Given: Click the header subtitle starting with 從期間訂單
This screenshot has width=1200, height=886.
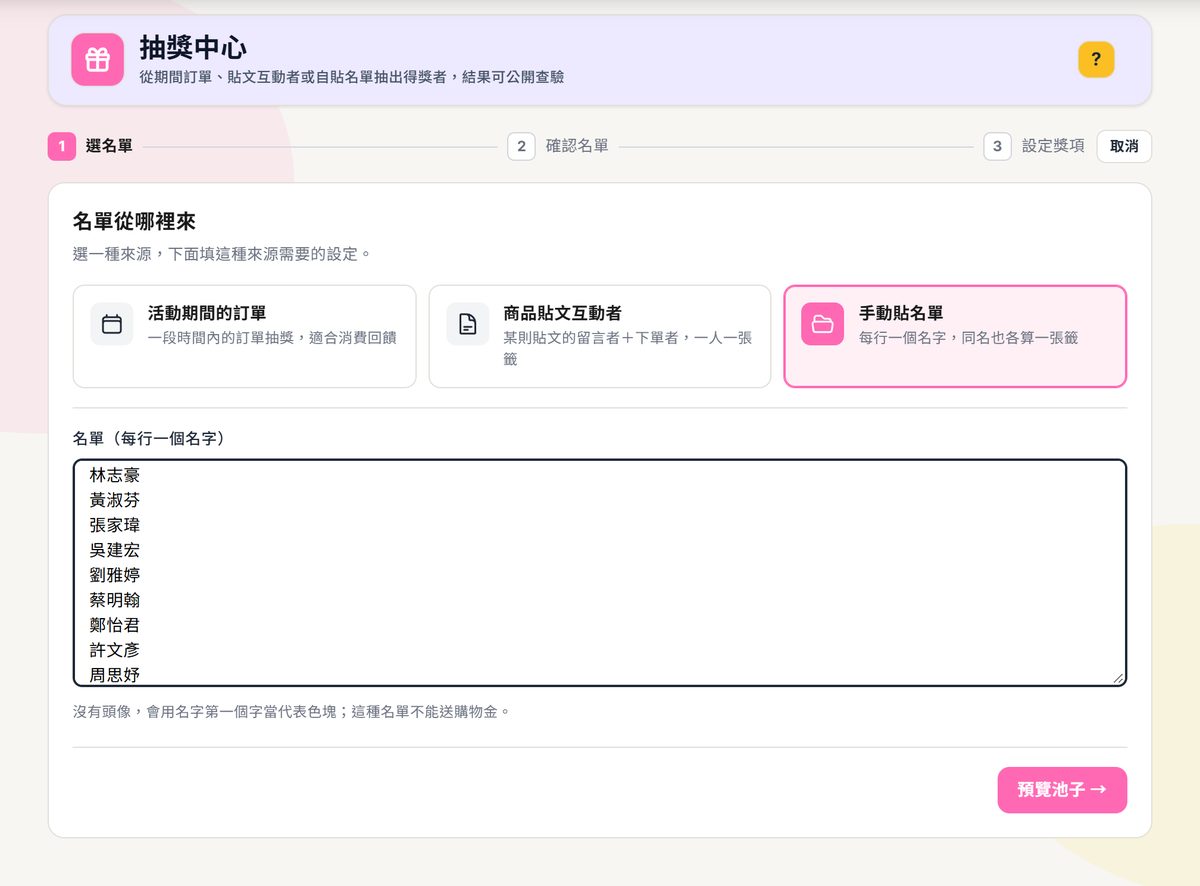Looking at the screenshot, I should 351,77.
